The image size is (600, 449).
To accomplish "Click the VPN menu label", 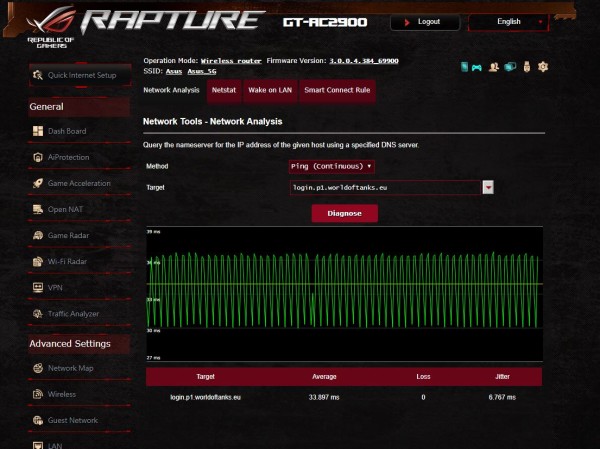I will pyautogui.click(x=55, y=288).
